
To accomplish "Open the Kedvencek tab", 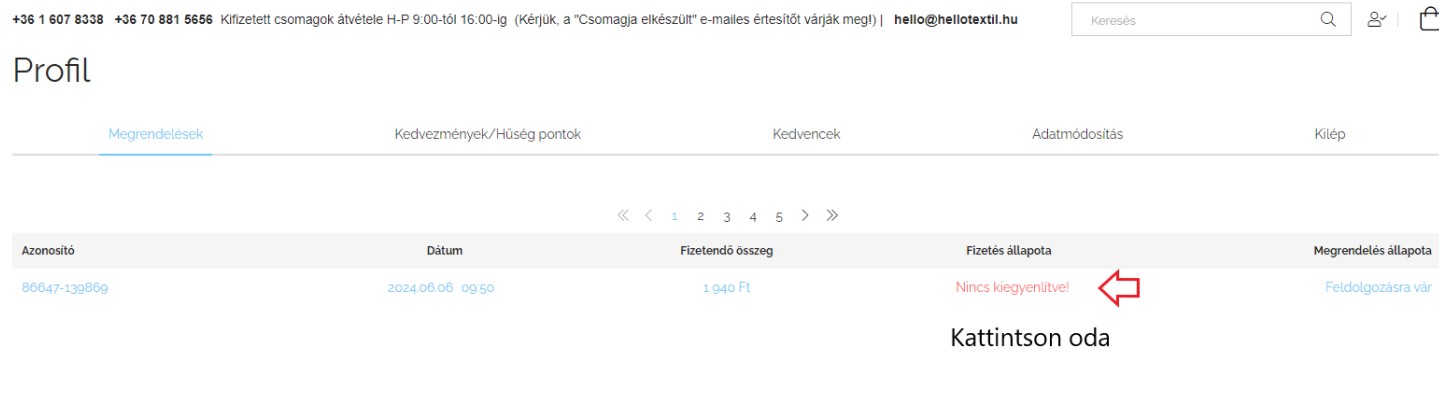I will (x=806, y=134).
